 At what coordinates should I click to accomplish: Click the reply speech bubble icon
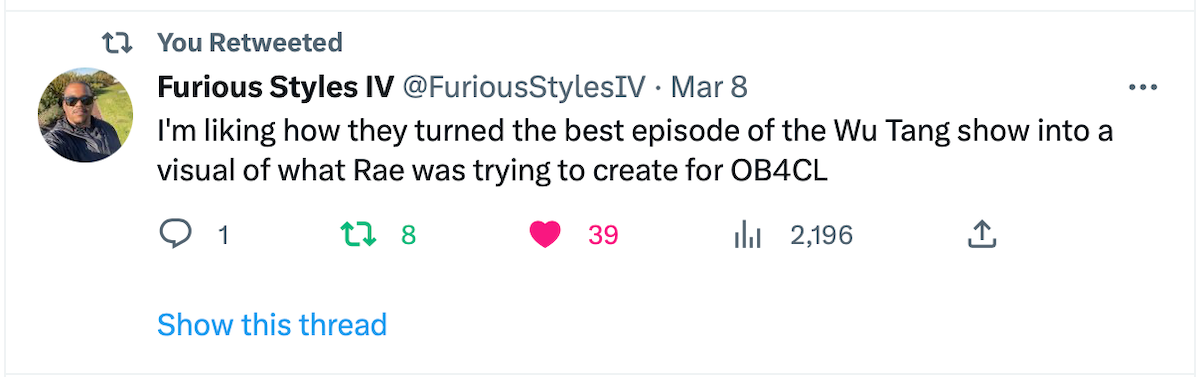point(176,235)
